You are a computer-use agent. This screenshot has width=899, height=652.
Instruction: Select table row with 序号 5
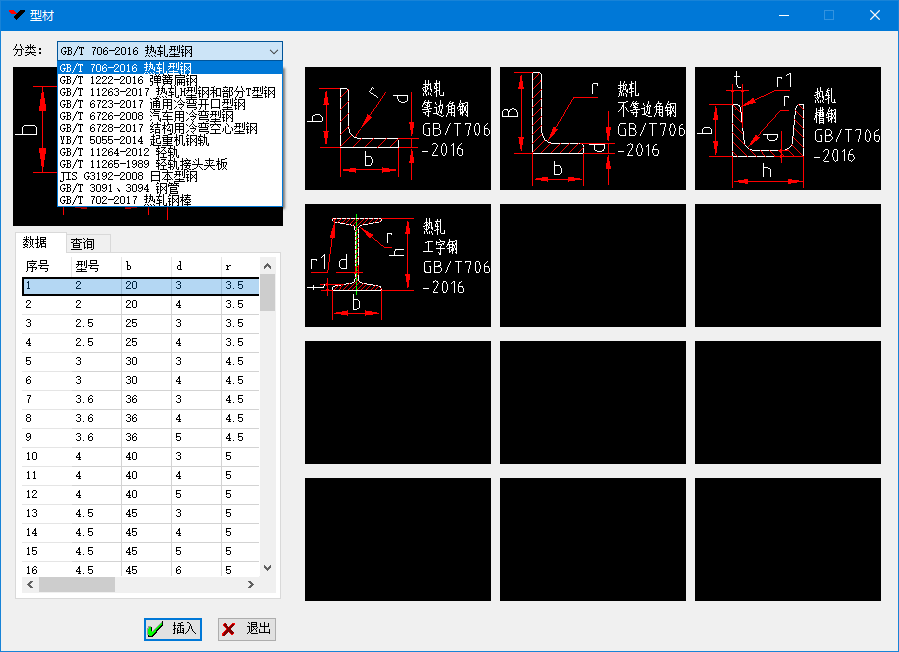click(140, 361)
